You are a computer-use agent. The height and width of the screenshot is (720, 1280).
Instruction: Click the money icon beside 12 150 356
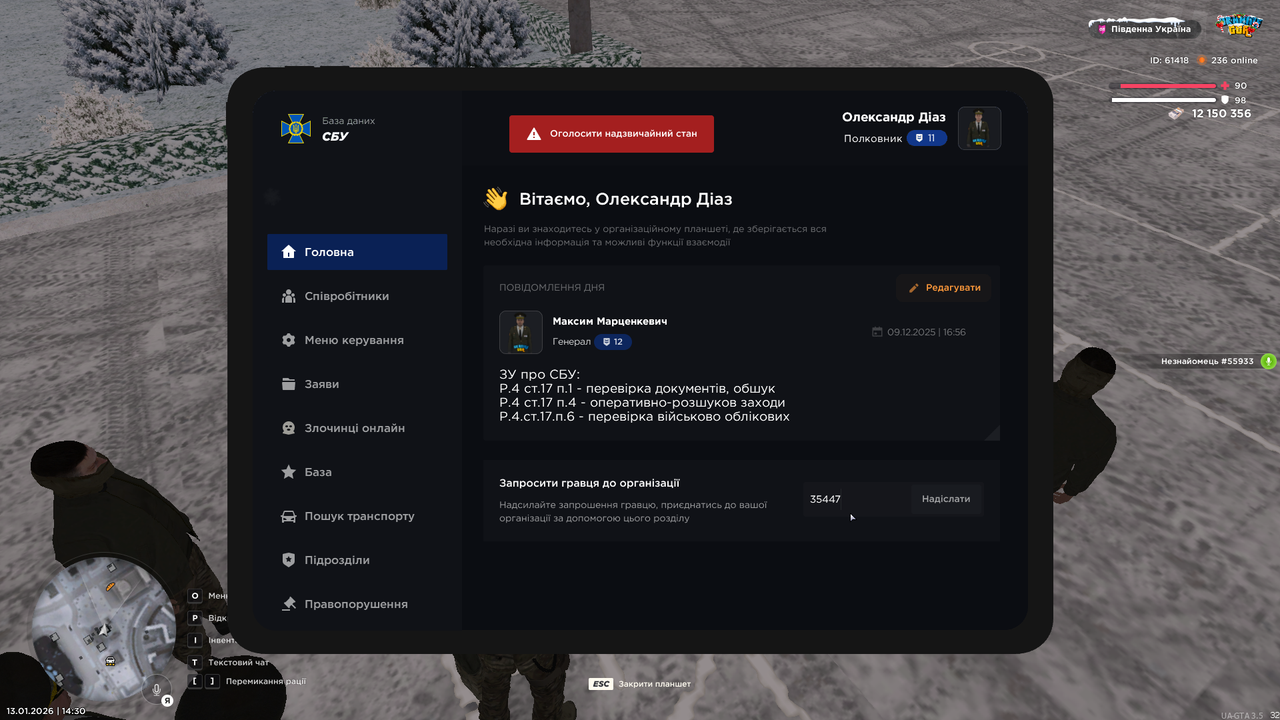(1177, 114)
